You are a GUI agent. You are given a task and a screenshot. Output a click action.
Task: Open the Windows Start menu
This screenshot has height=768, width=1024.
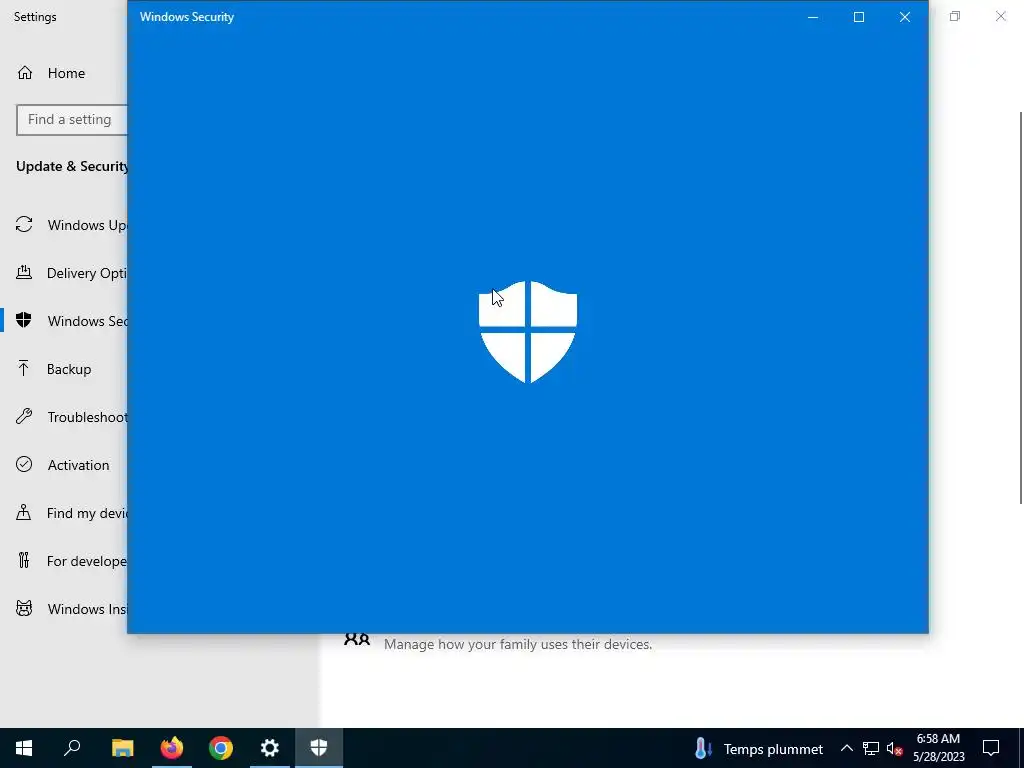(x=24, y=748)
